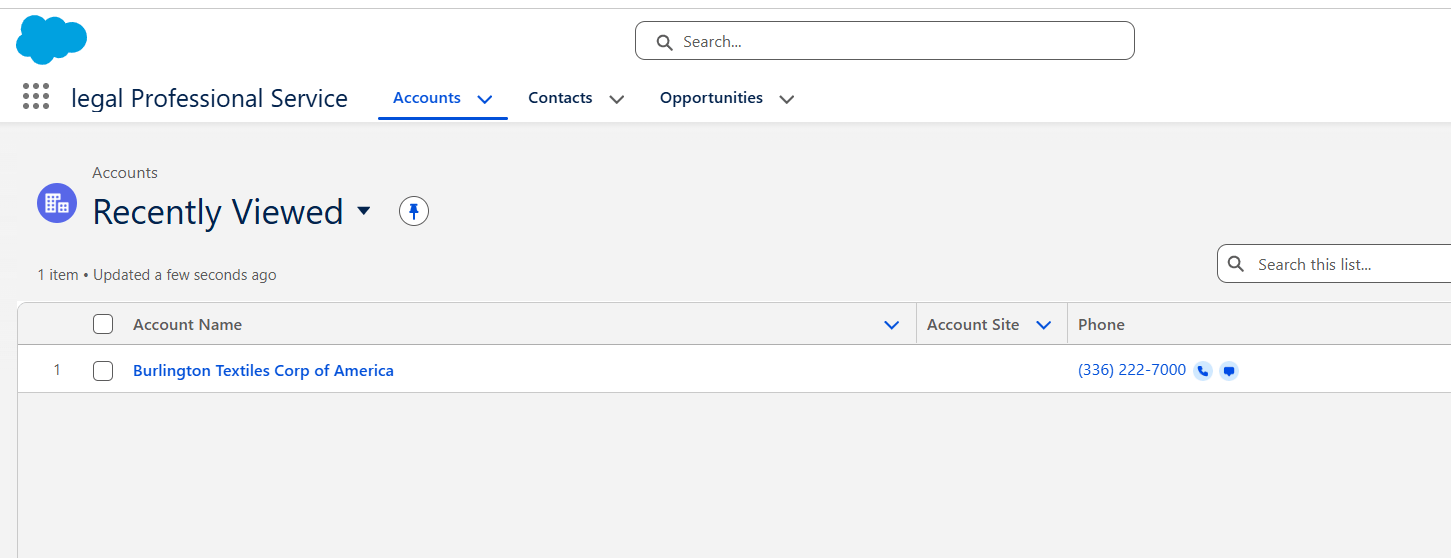Click the Search this list field
This screenshot has width=1451, height=558.
click(x=1334, y=264)
